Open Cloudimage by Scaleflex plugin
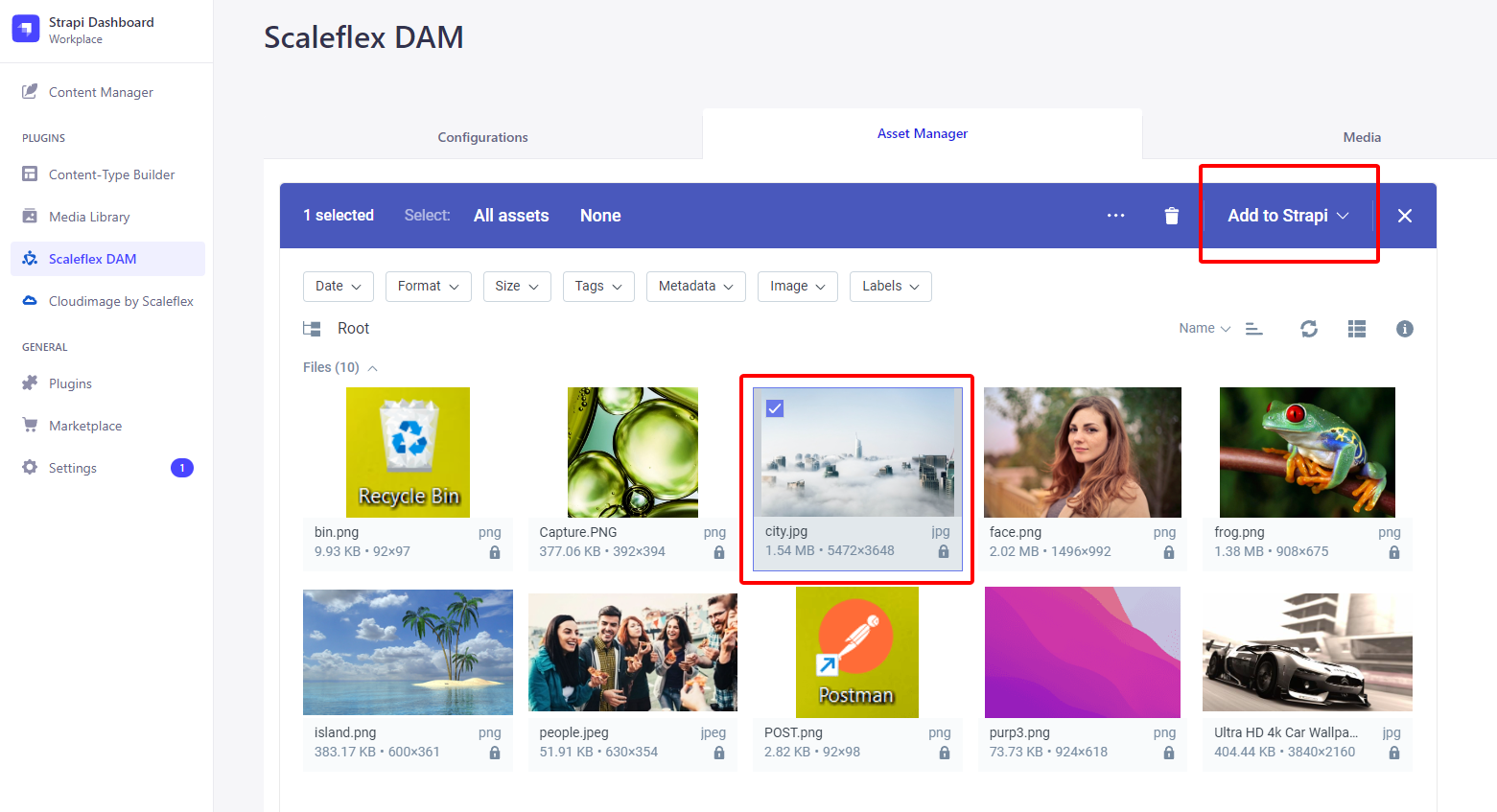 (106, 301)
